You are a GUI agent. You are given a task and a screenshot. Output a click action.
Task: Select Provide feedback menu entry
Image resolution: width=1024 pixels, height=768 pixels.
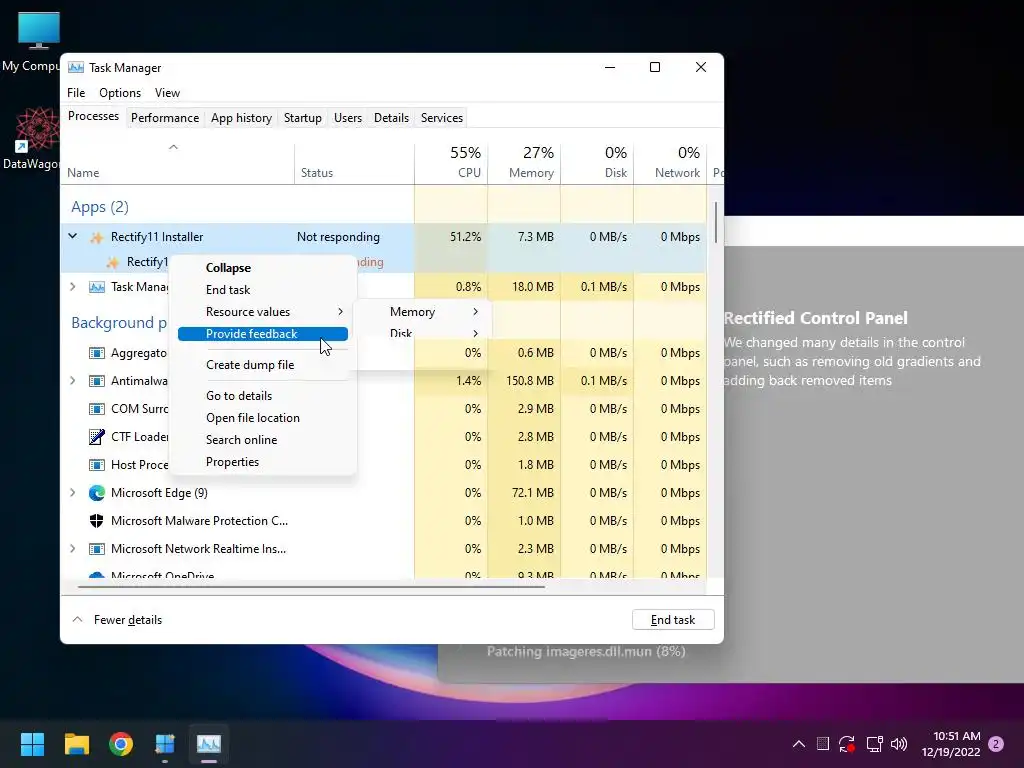[x=263, y=334]
